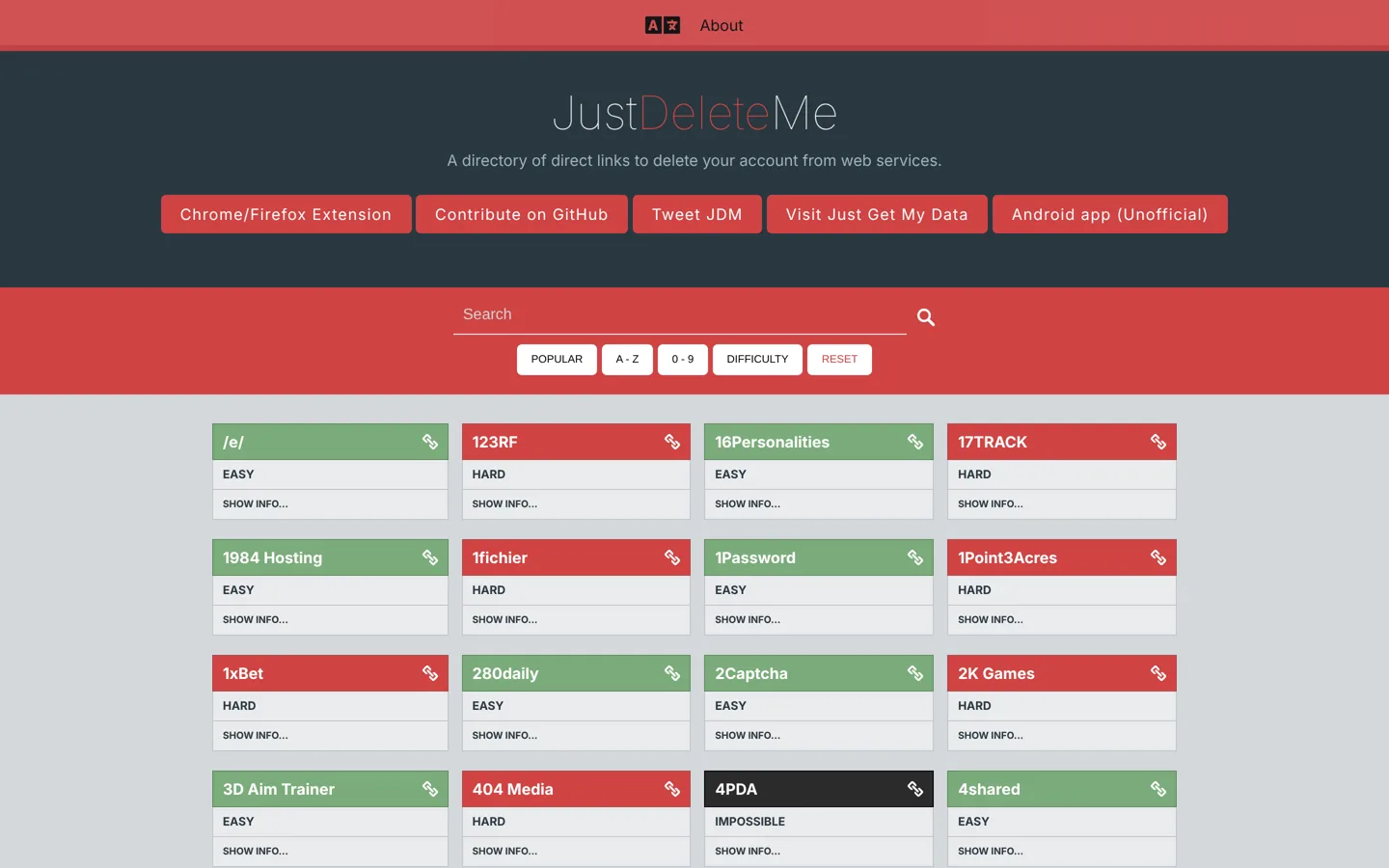Sort by Difficulty filter button
The height and width of the screenshot is (868, 1389).
[757, 360]
